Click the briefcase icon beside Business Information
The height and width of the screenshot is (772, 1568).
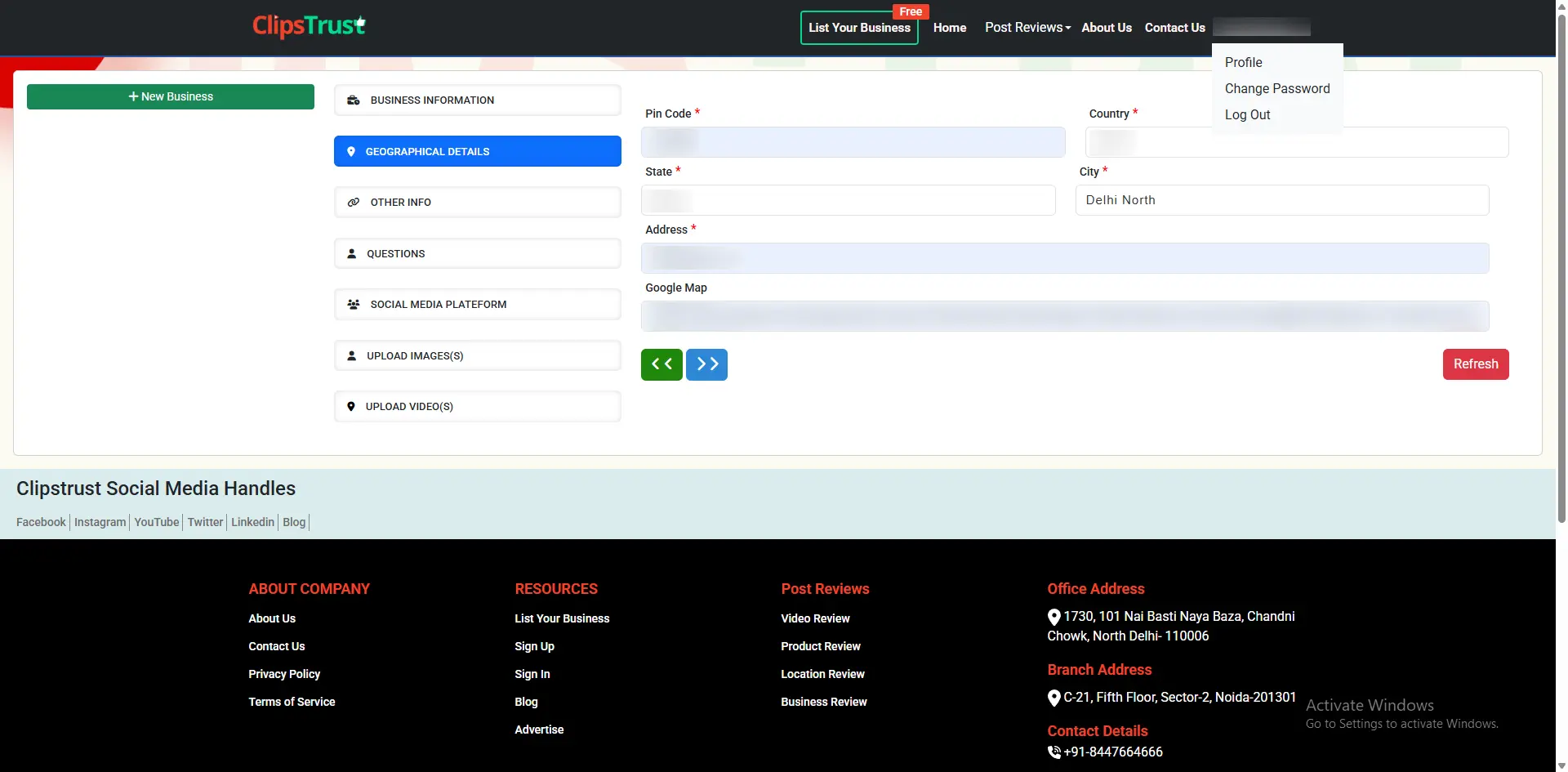354,100
